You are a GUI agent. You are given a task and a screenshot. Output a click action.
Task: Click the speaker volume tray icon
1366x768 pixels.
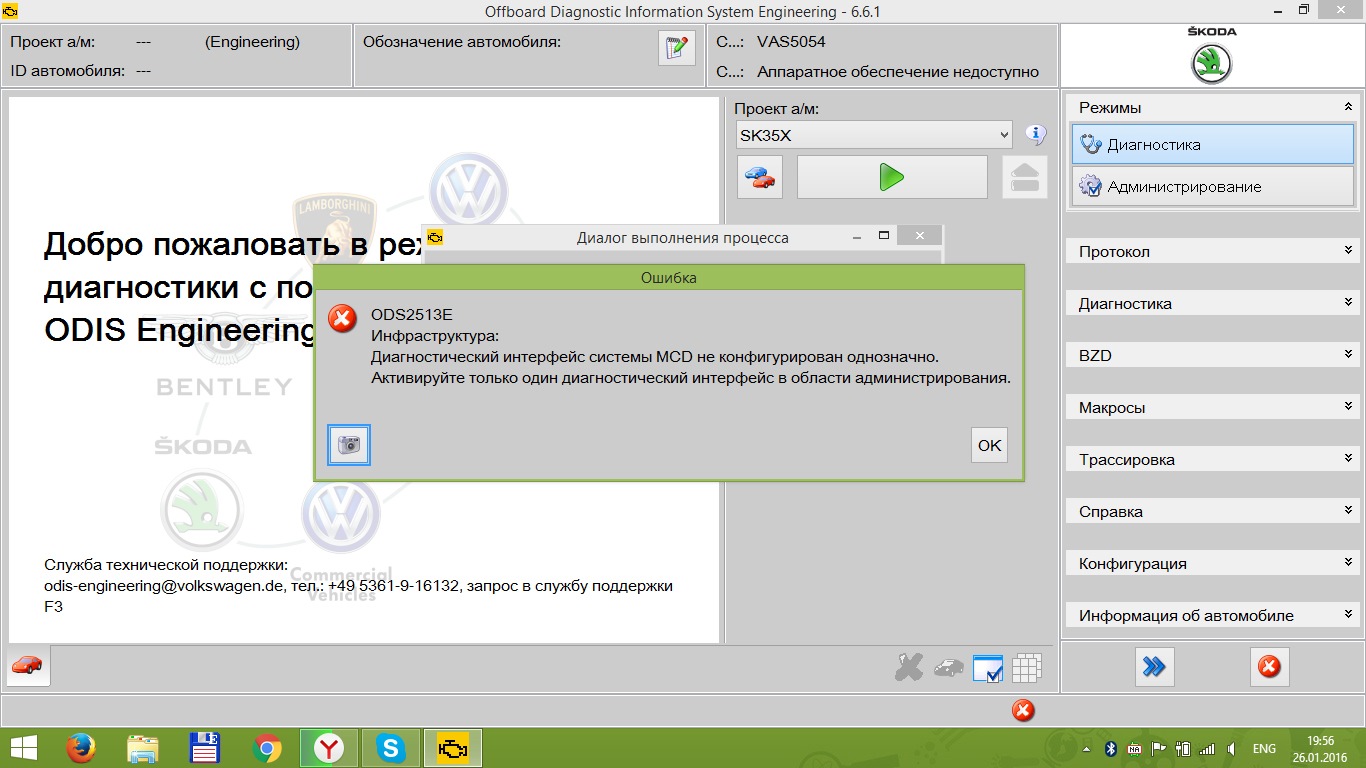point(1231,748)
